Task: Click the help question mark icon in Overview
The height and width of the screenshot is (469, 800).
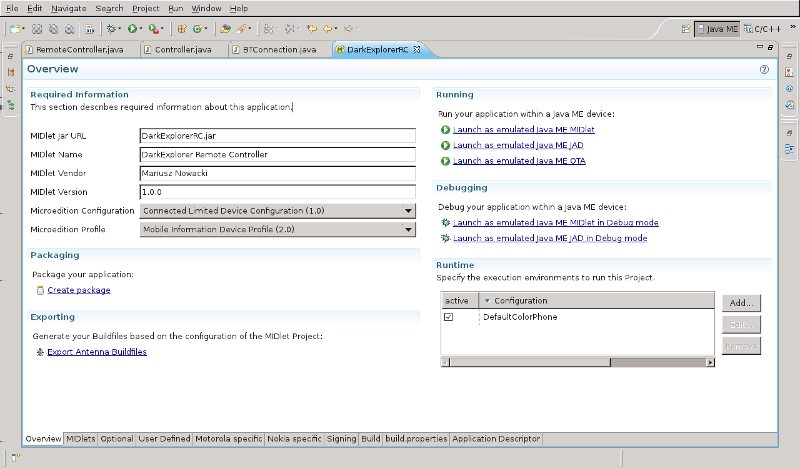Action: (x=764, y=69)
